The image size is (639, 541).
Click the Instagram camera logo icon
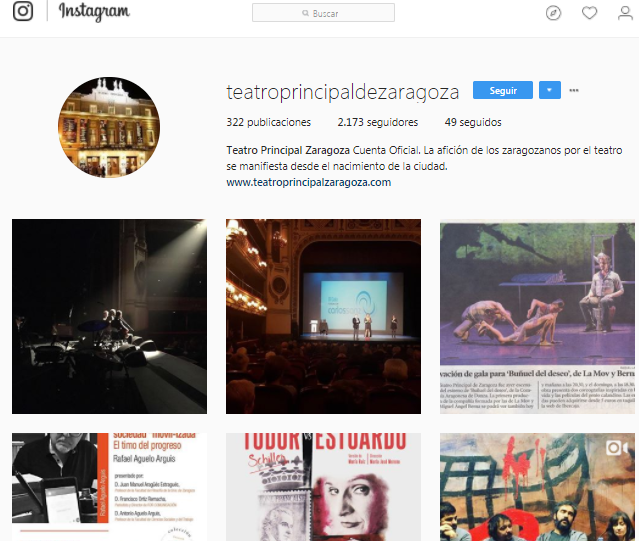point(23,11)
